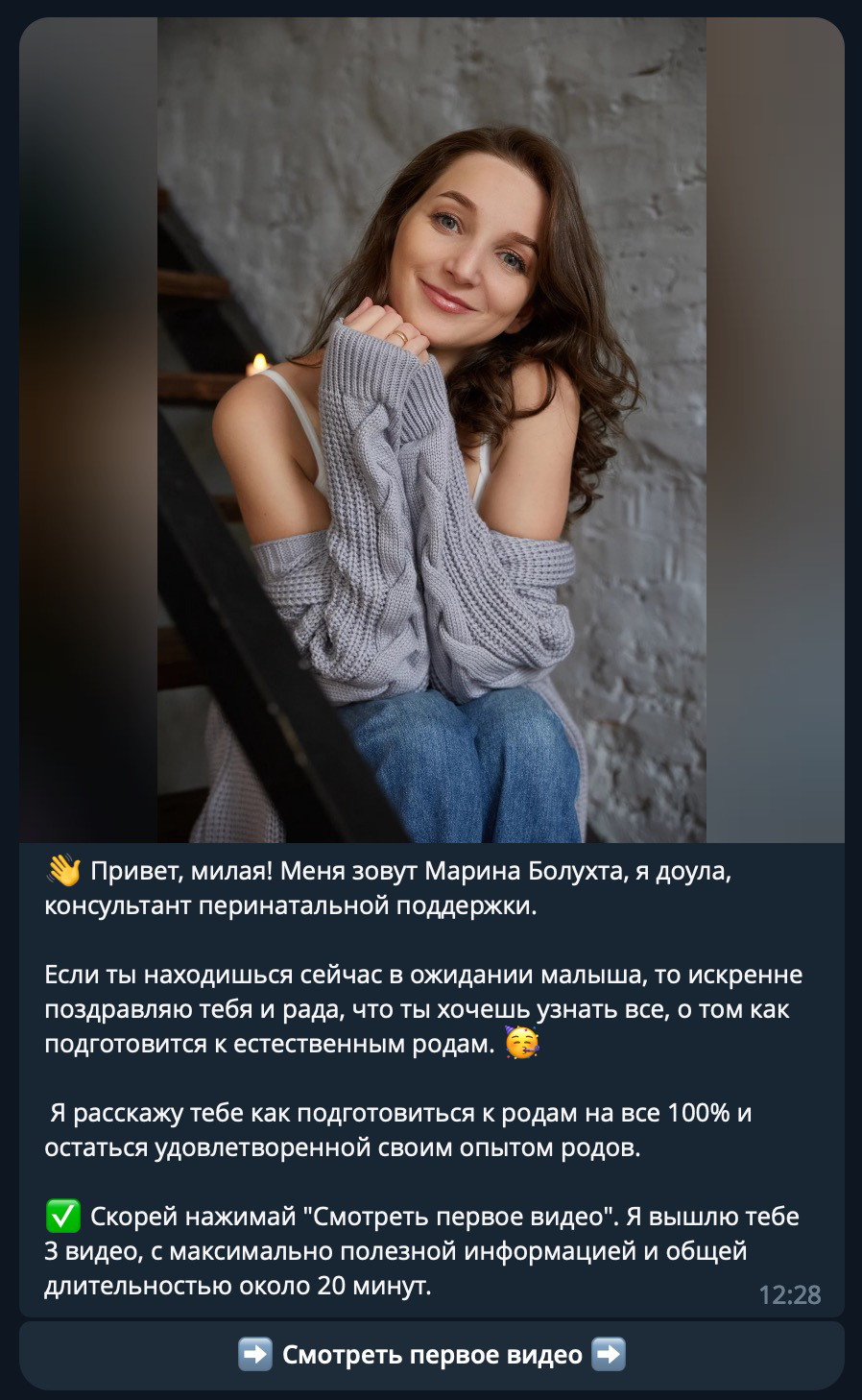This screenshot has height=1400, width=862.
Task: Click the paragraph starting "Я расскажу тебе"
Action: (399, 1130)
